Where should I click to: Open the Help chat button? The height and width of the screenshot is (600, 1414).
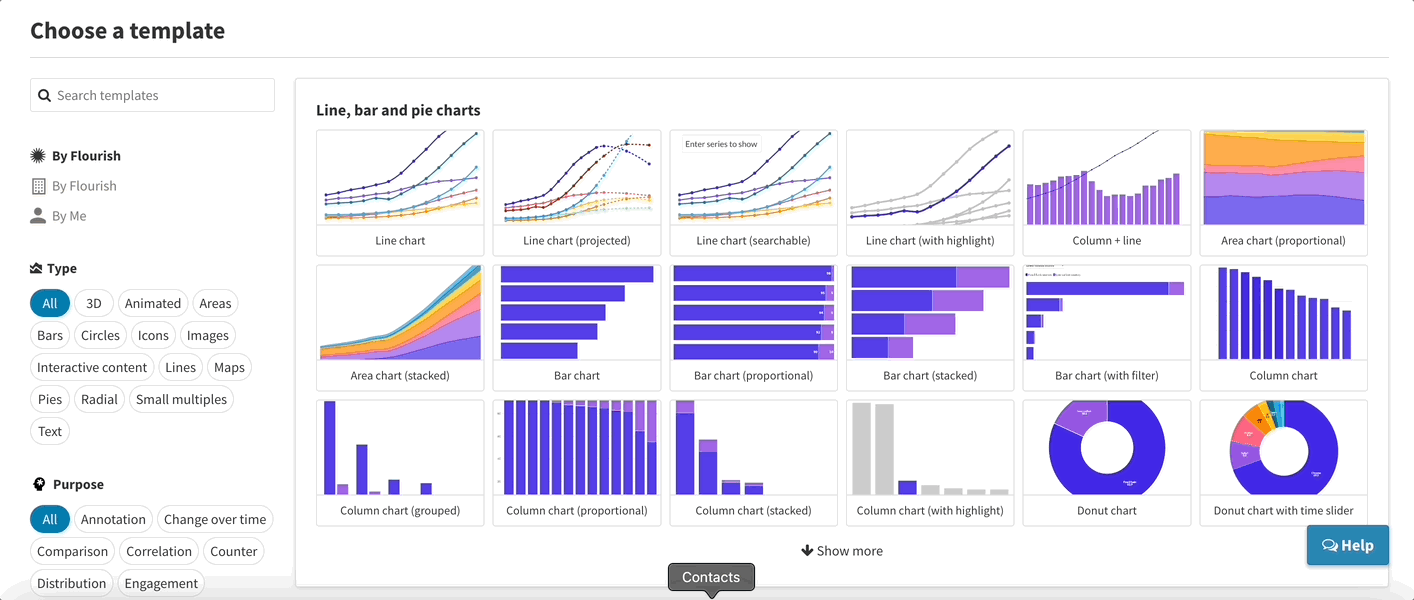pos(1347,545)
